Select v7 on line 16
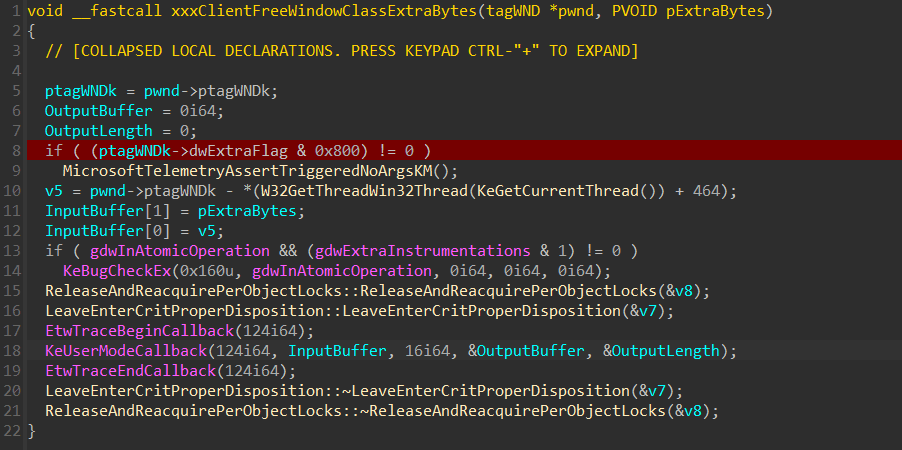The width and height of the screenshot is (902, 450). (x=648, y=311)
